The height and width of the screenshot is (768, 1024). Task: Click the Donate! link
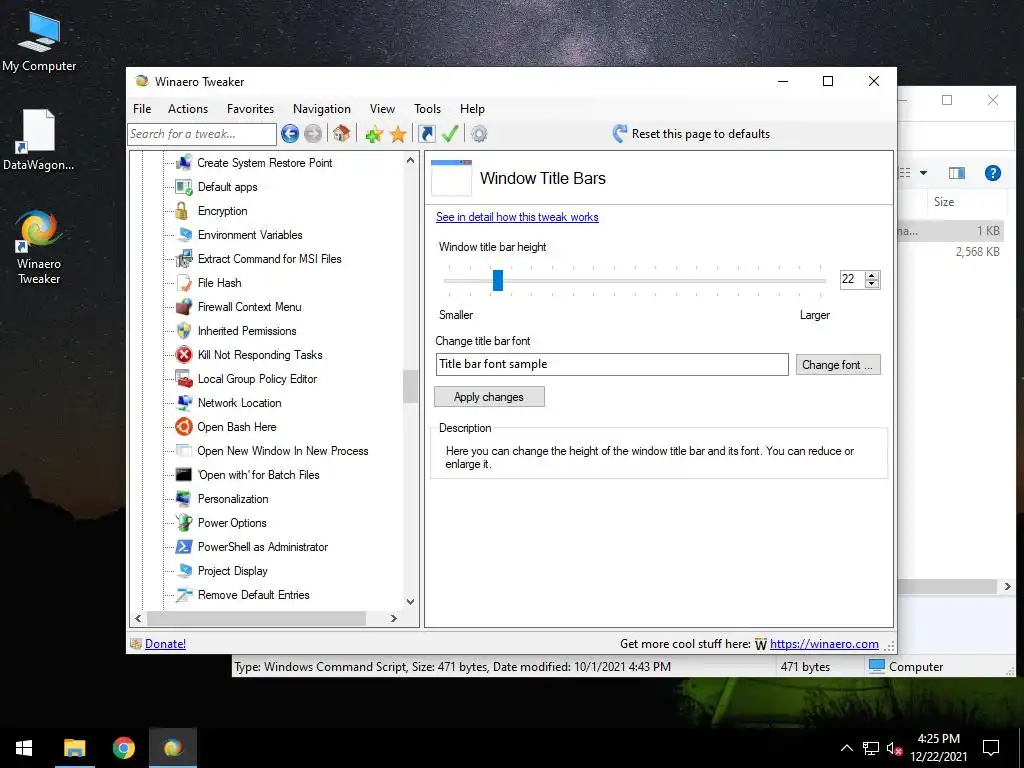pos(165,644)
